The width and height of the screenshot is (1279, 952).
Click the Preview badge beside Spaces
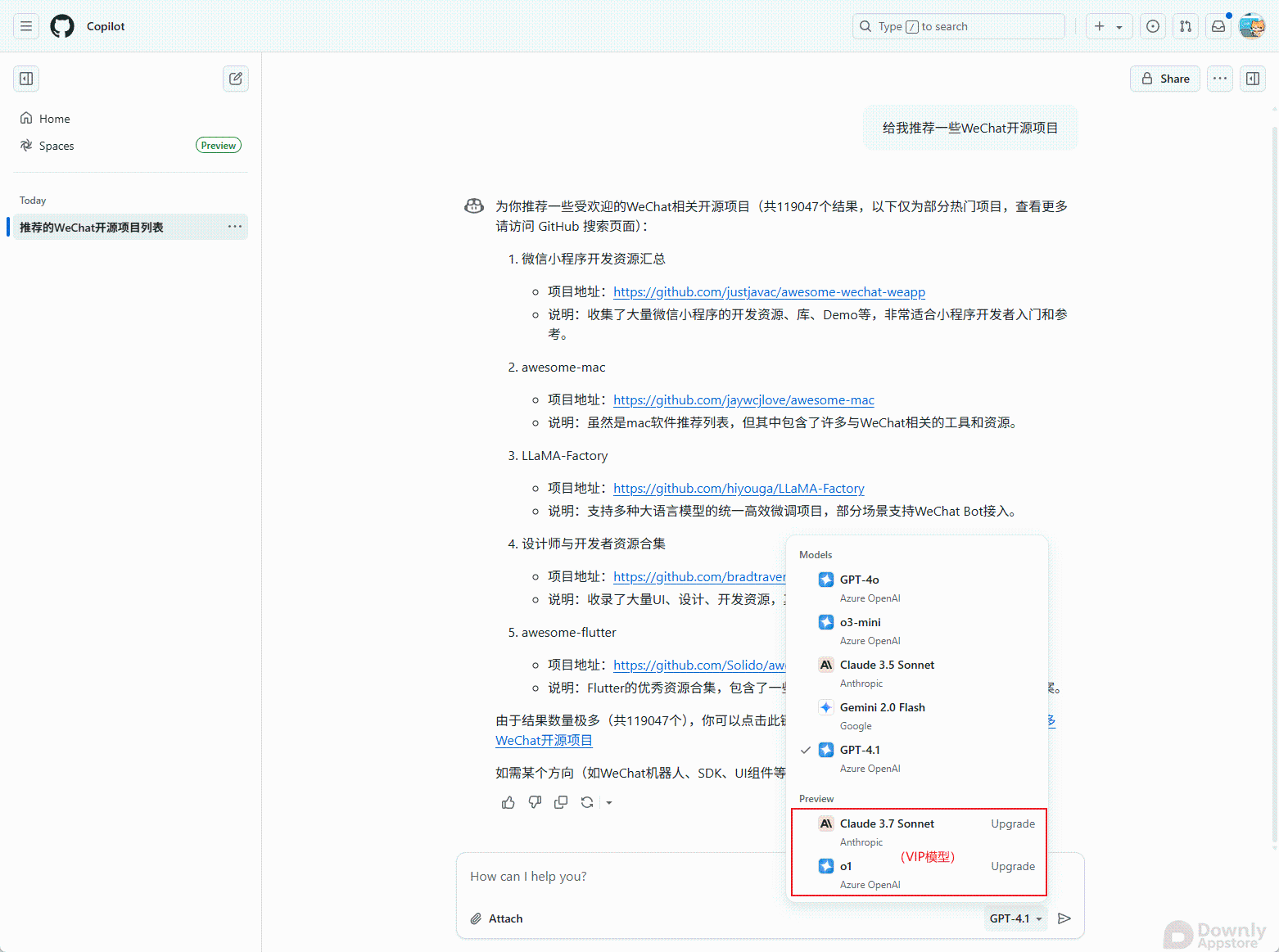coord(219,146)
